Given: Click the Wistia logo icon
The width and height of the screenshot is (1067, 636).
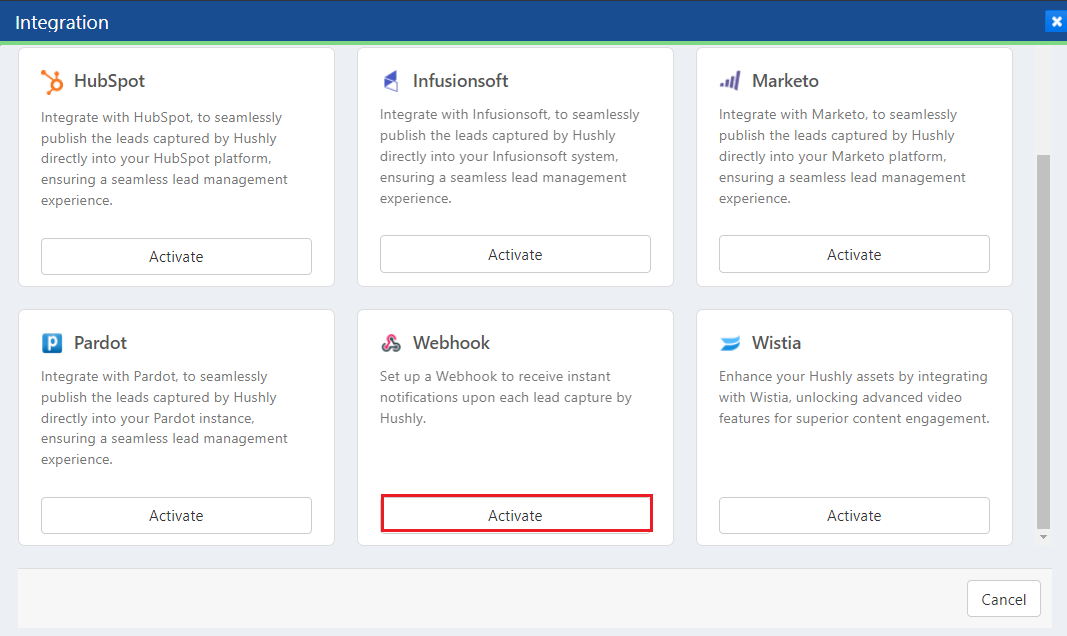Looking at the screenshot, I should [x=730, y=343].
